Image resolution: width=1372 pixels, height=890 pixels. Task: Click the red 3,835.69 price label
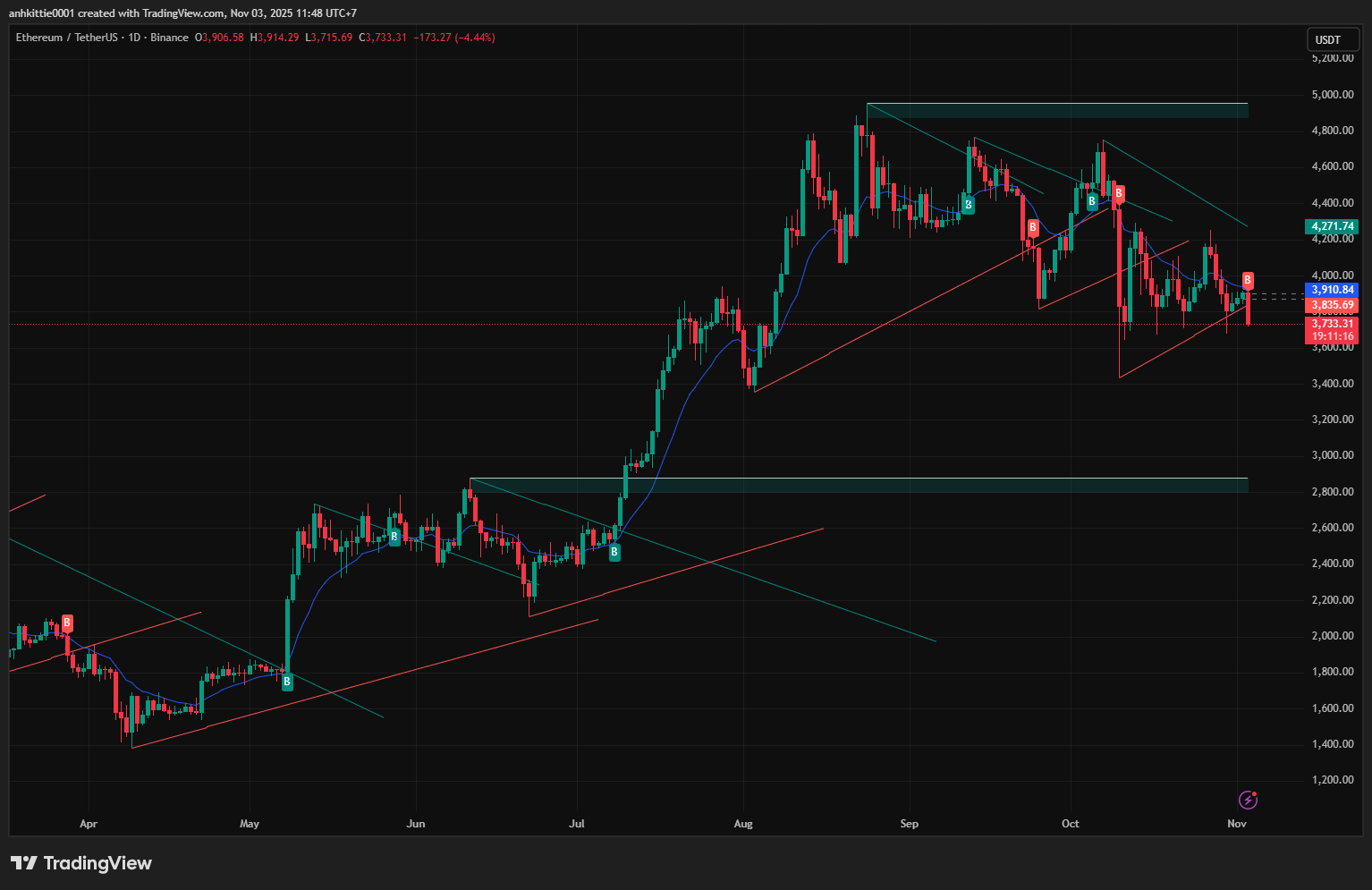1332,305
